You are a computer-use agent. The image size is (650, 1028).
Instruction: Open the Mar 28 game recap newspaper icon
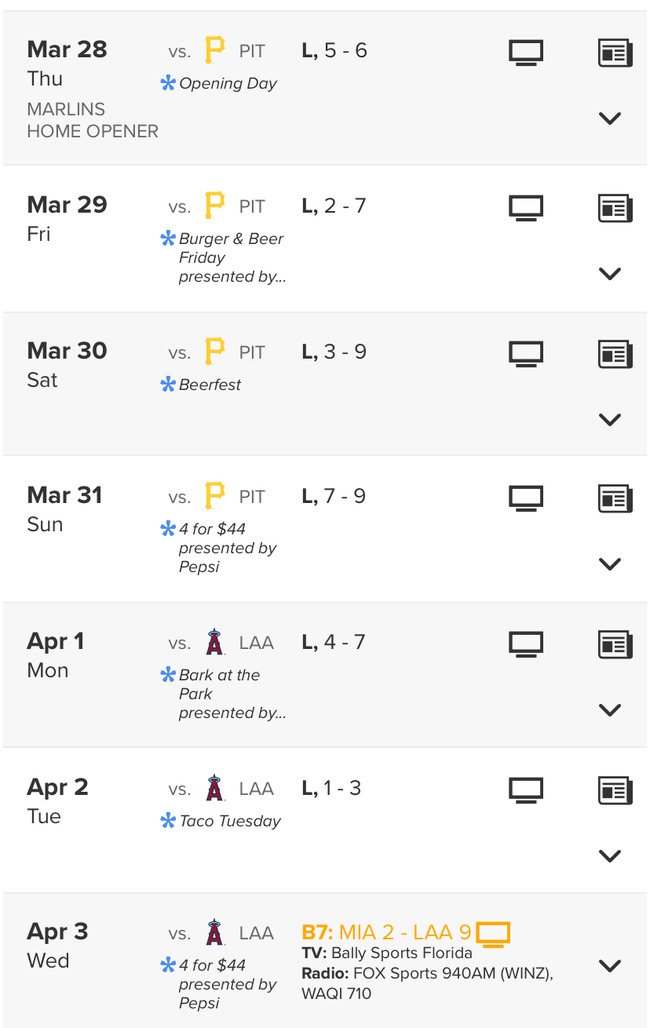pyautogui.click(x=615, y=53)
